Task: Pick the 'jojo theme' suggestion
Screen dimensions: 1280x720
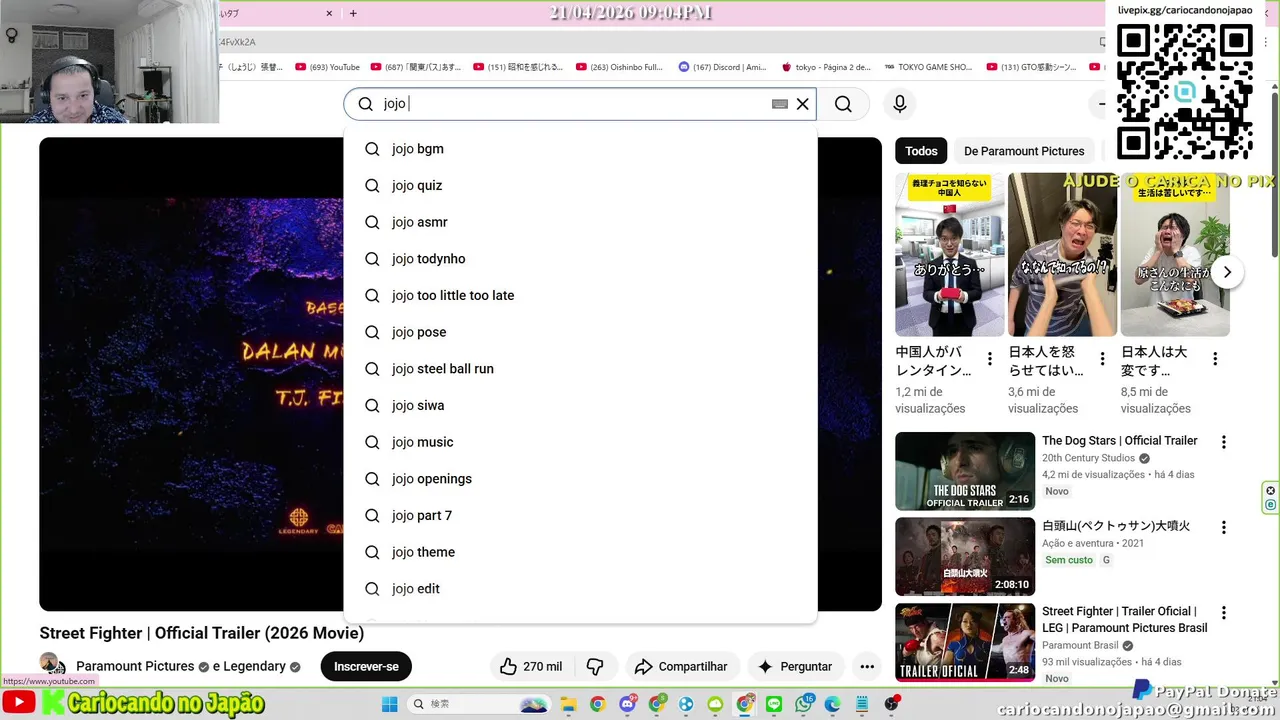Action: pyautogui.click(x=580, y=552)
